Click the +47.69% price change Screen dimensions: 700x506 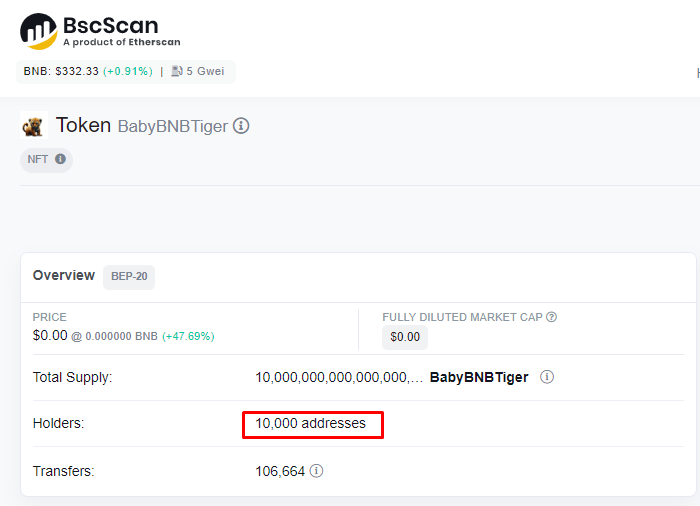pyautogui.click(x=188, y=336)
